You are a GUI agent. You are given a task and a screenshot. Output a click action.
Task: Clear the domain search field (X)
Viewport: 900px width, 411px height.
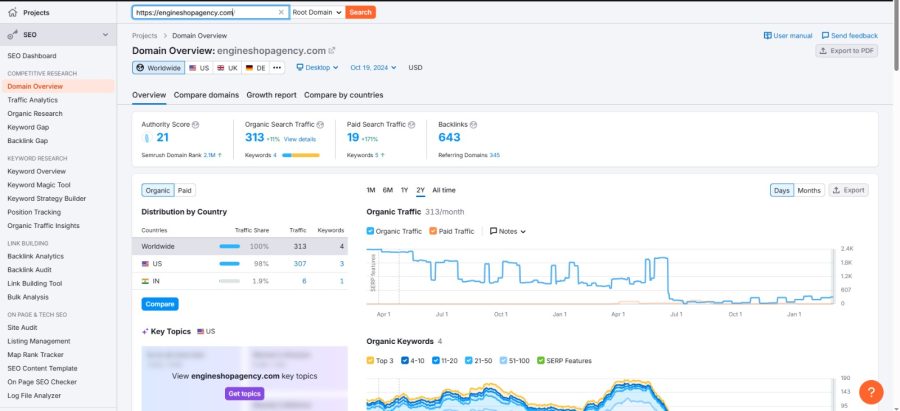point(281,12)
